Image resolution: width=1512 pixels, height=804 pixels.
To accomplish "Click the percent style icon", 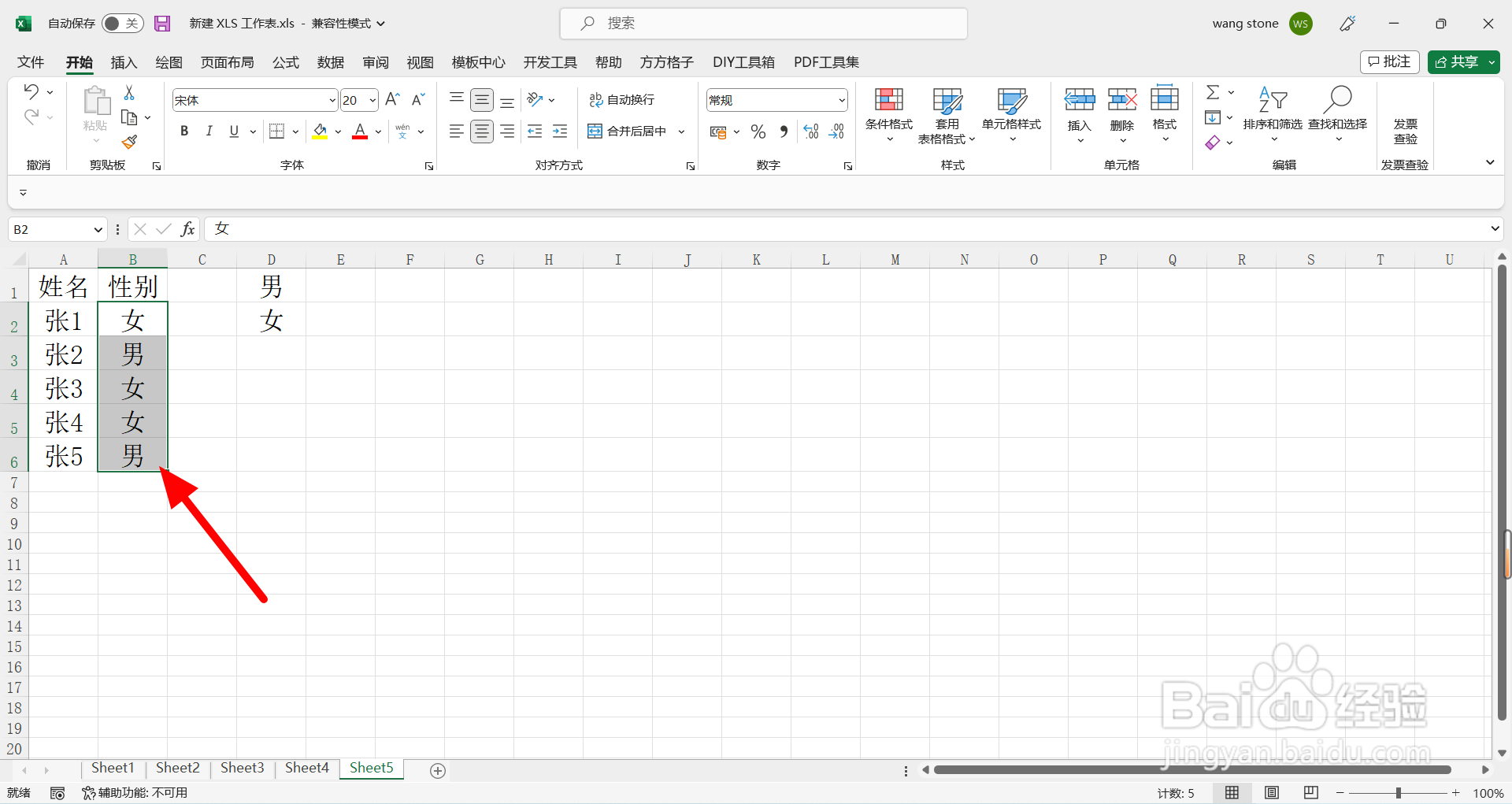I will [758, 132].
